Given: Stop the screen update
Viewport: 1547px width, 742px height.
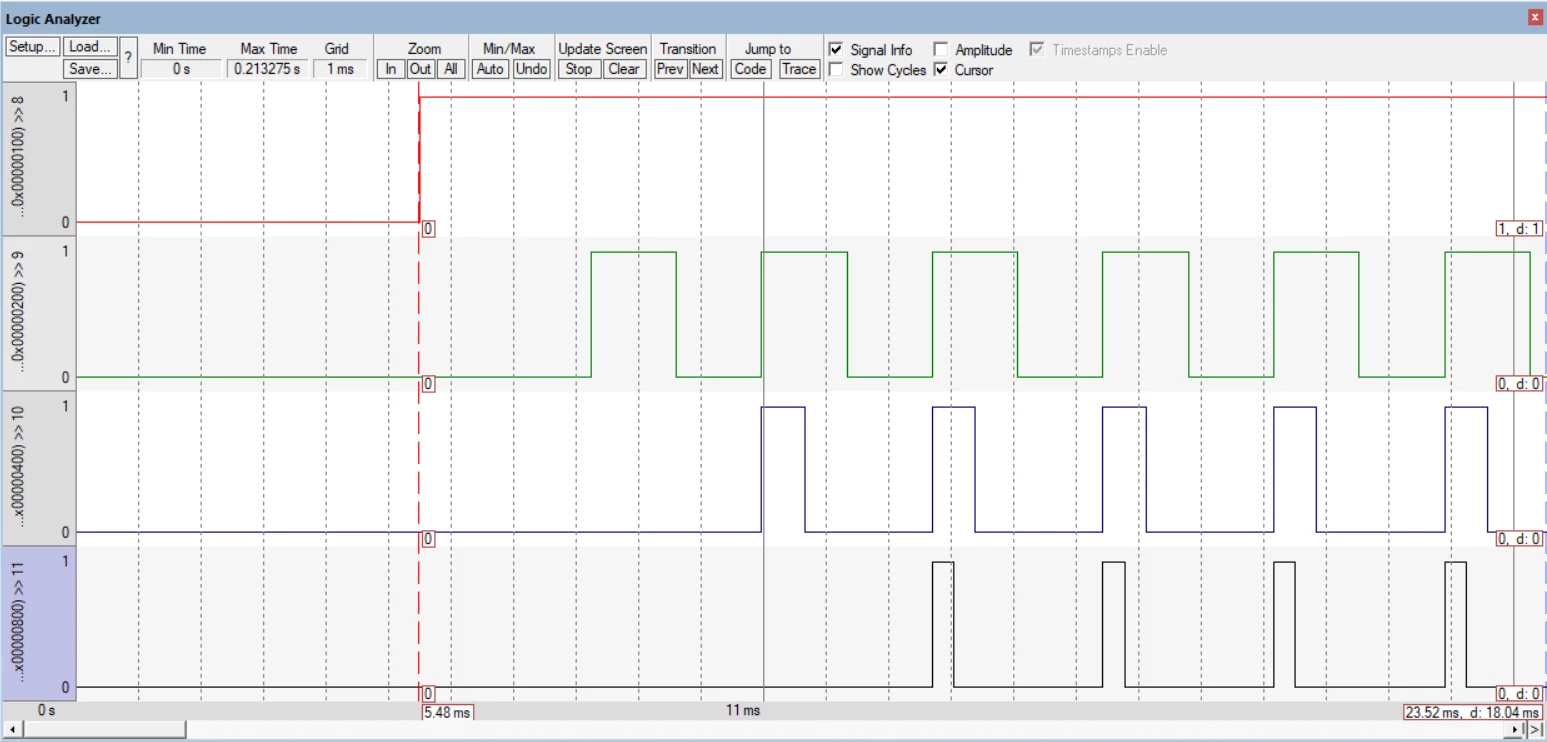Looking at the screenshot, I should click(x=579, y=69).
